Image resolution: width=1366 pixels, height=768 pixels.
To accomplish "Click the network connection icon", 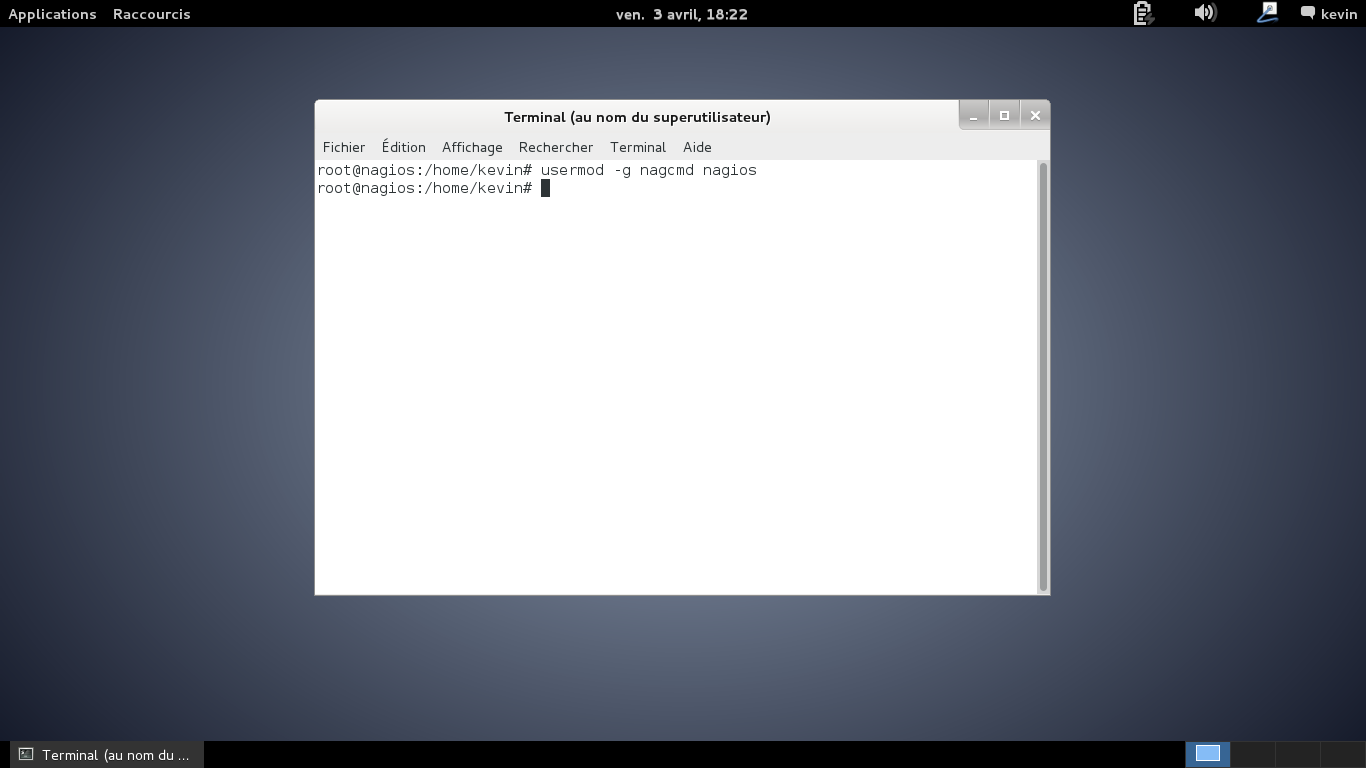I will pos(1267,13).
